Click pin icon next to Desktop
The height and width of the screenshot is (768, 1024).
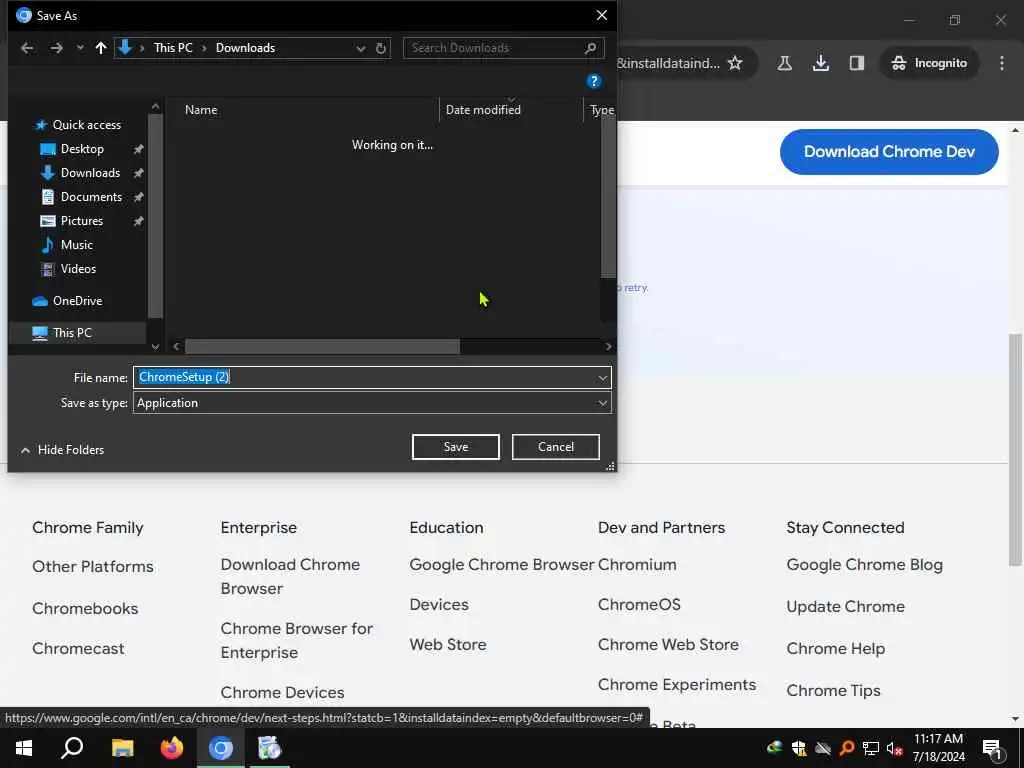138,150
